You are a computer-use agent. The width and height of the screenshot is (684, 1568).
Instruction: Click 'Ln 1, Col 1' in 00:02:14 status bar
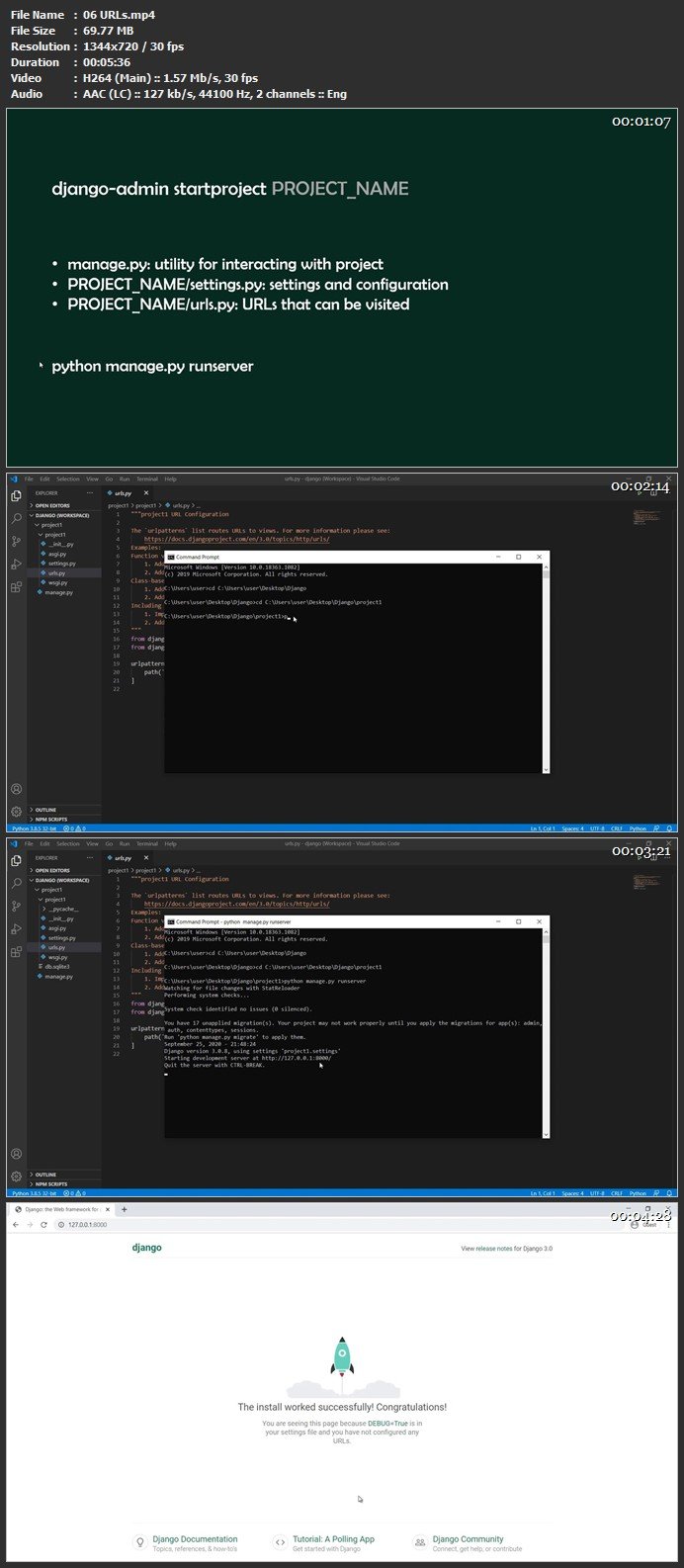[x=544, y=828]
